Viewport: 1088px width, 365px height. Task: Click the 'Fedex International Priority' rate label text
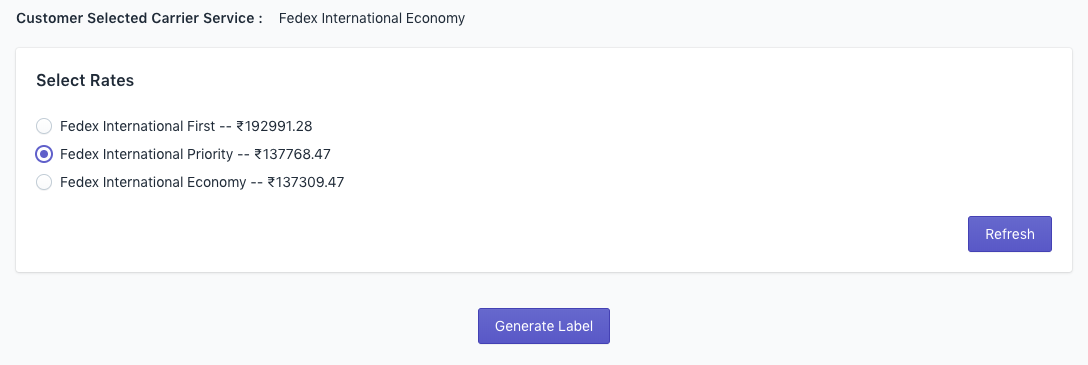pos(146,154)
